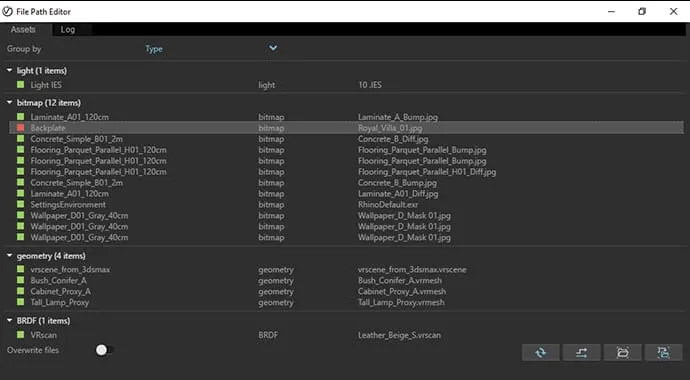Click the status square in the Concrete_B_Bump.jpg row
Image resolution: width=690 pixels, height=380 pixels.
coord(20,183)
